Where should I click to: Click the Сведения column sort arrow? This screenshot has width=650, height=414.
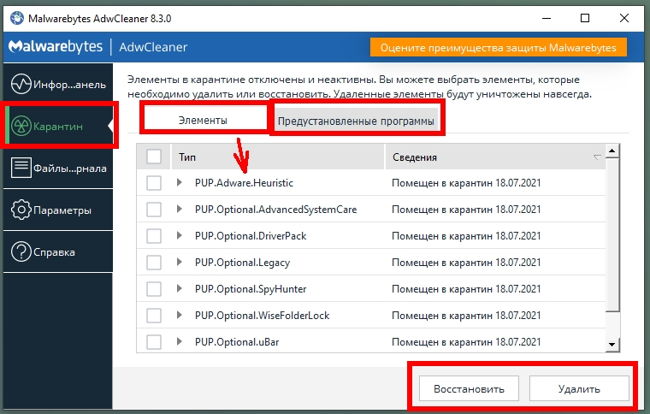[x=597, y=157]
